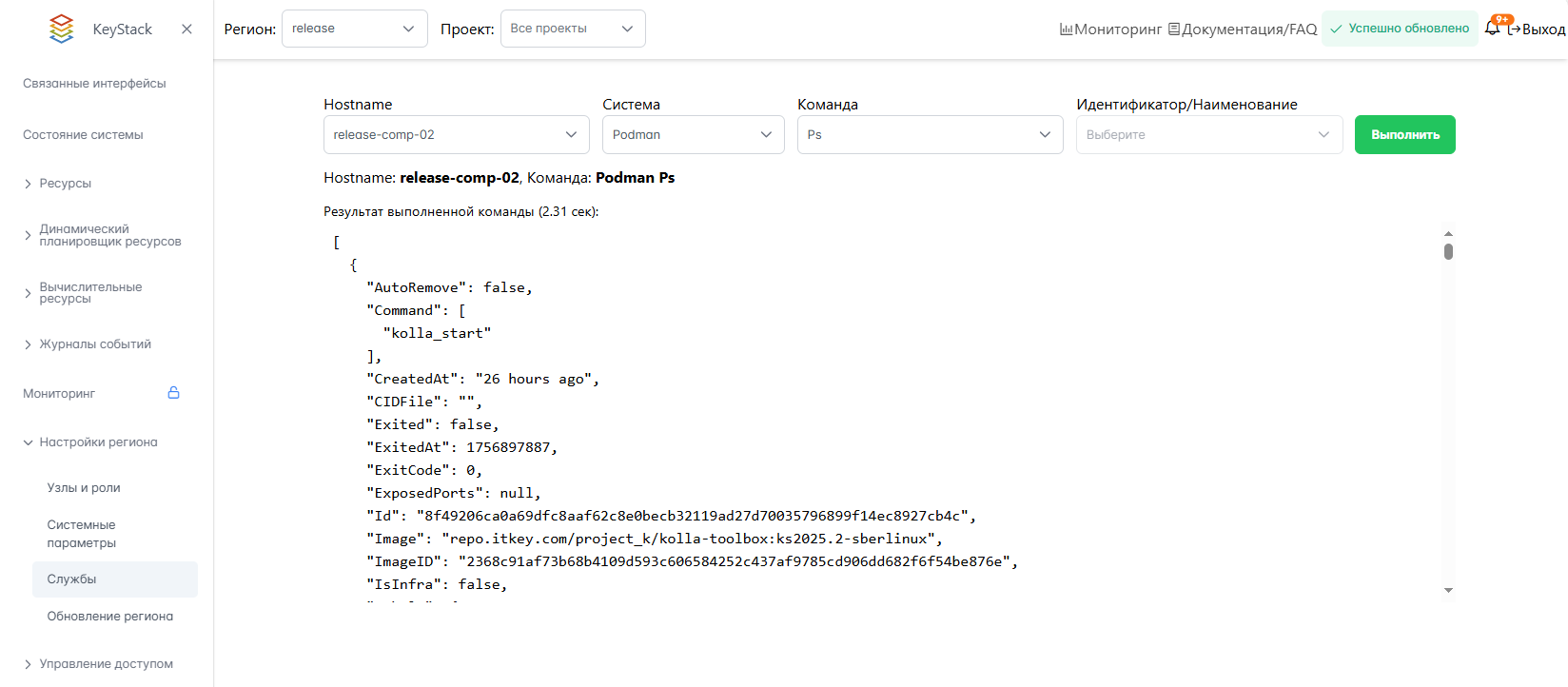The height and width of the screenshot is (687, 1568).
Task: Open the Команда Ps dropdown
Action: 930,135
